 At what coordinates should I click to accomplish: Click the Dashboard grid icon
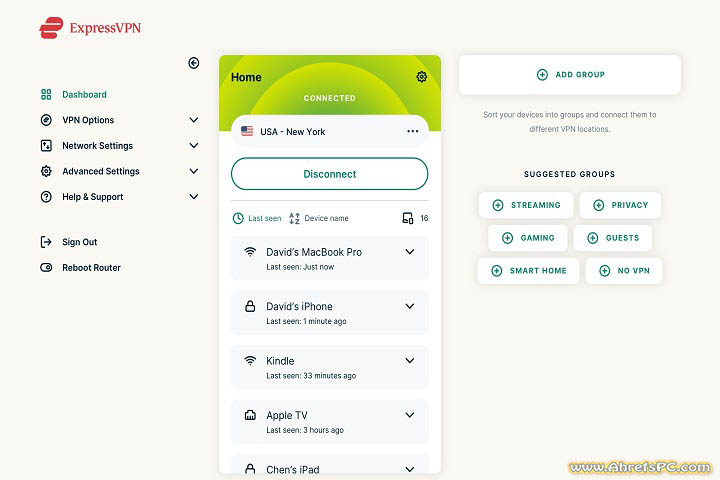click(x=46, y=95)
